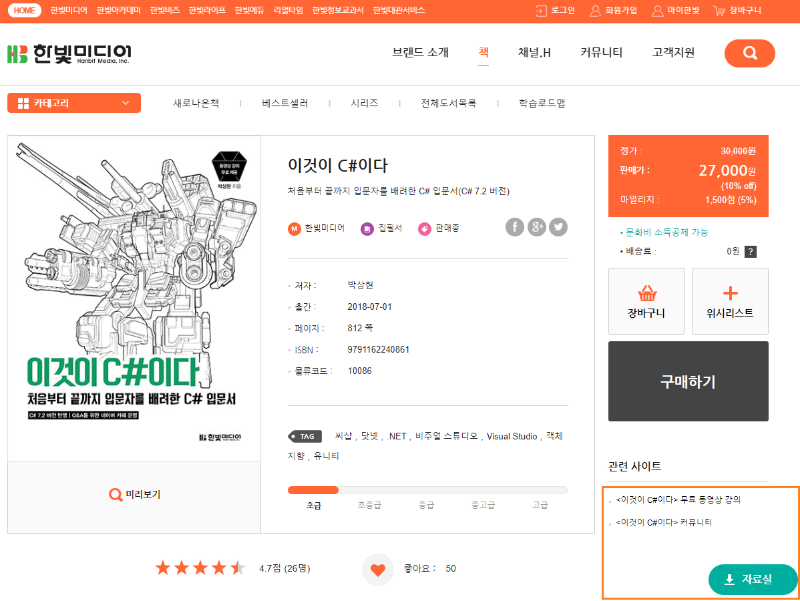Open the 장바구니 cart icon in top bar

(x=719, y=11)
